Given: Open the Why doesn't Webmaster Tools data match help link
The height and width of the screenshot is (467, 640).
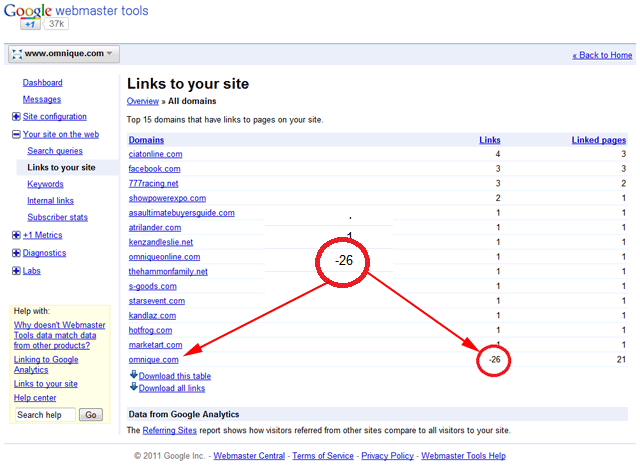Looking at the screenshot, I should click(60, 336).
